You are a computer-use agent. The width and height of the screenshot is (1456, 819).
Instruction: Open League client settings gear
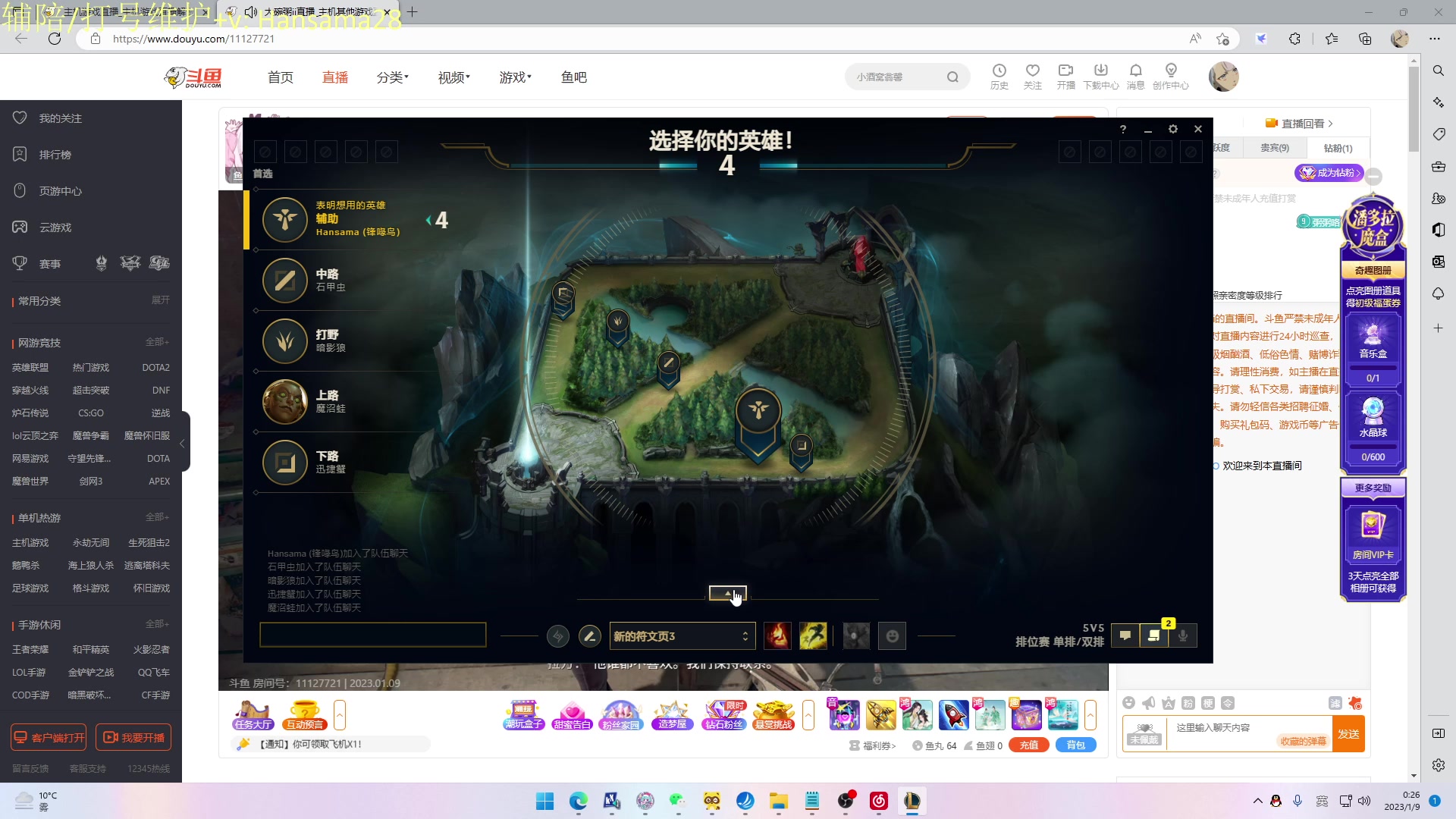point(1173,130)
